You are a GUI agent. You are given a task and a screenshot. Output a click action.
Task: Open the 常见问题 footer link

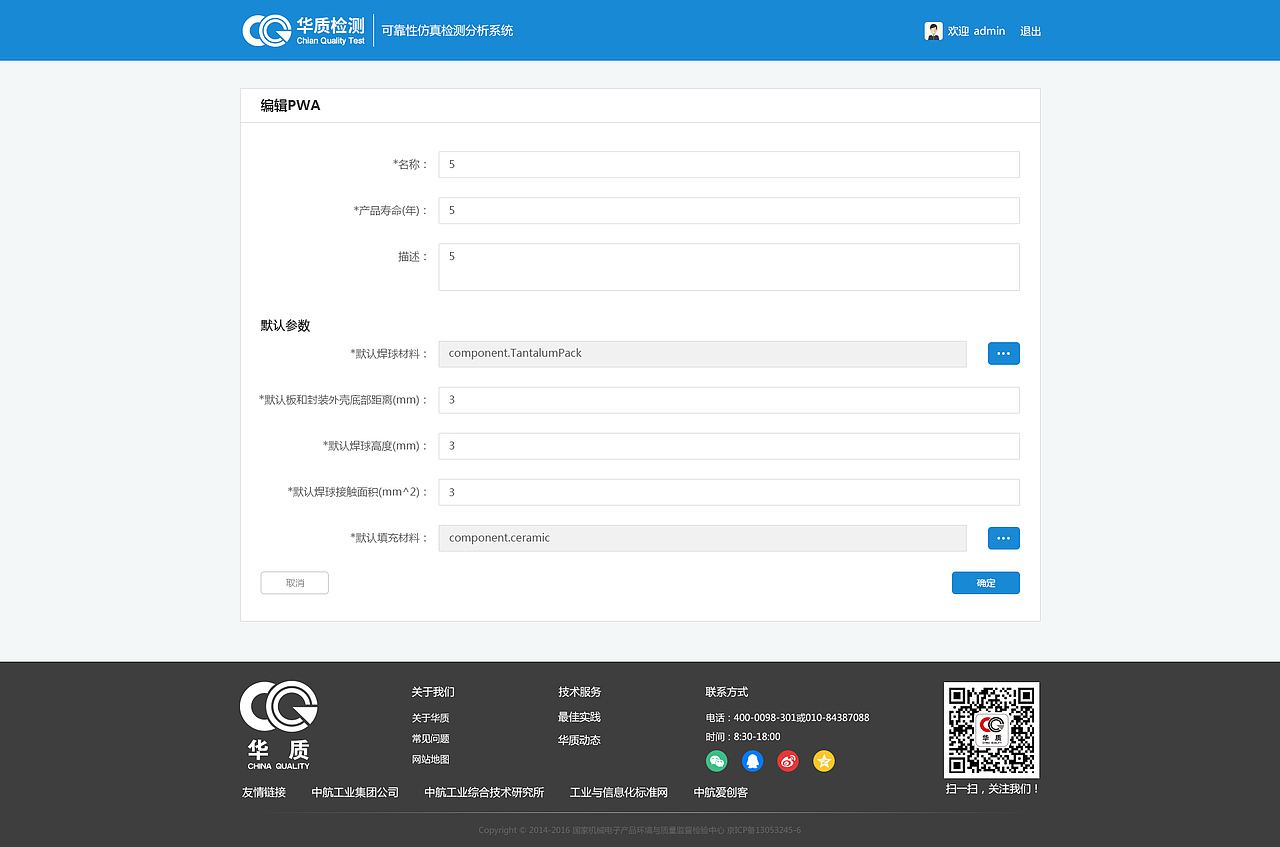point(430,739)
